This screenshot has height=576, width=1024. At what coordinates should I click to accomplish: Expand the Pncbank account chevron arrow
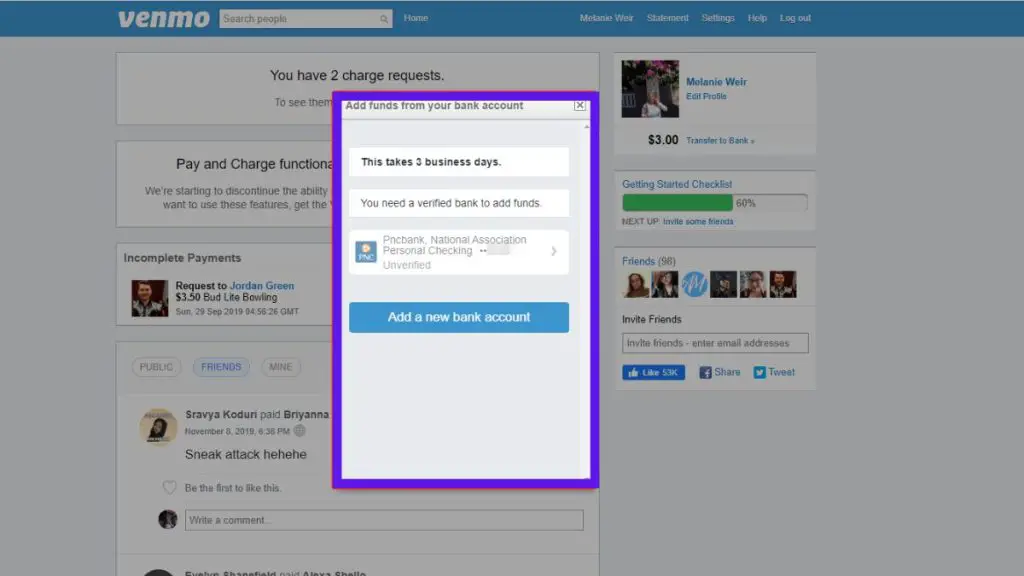pyautogui.click(x=554, y=251)
